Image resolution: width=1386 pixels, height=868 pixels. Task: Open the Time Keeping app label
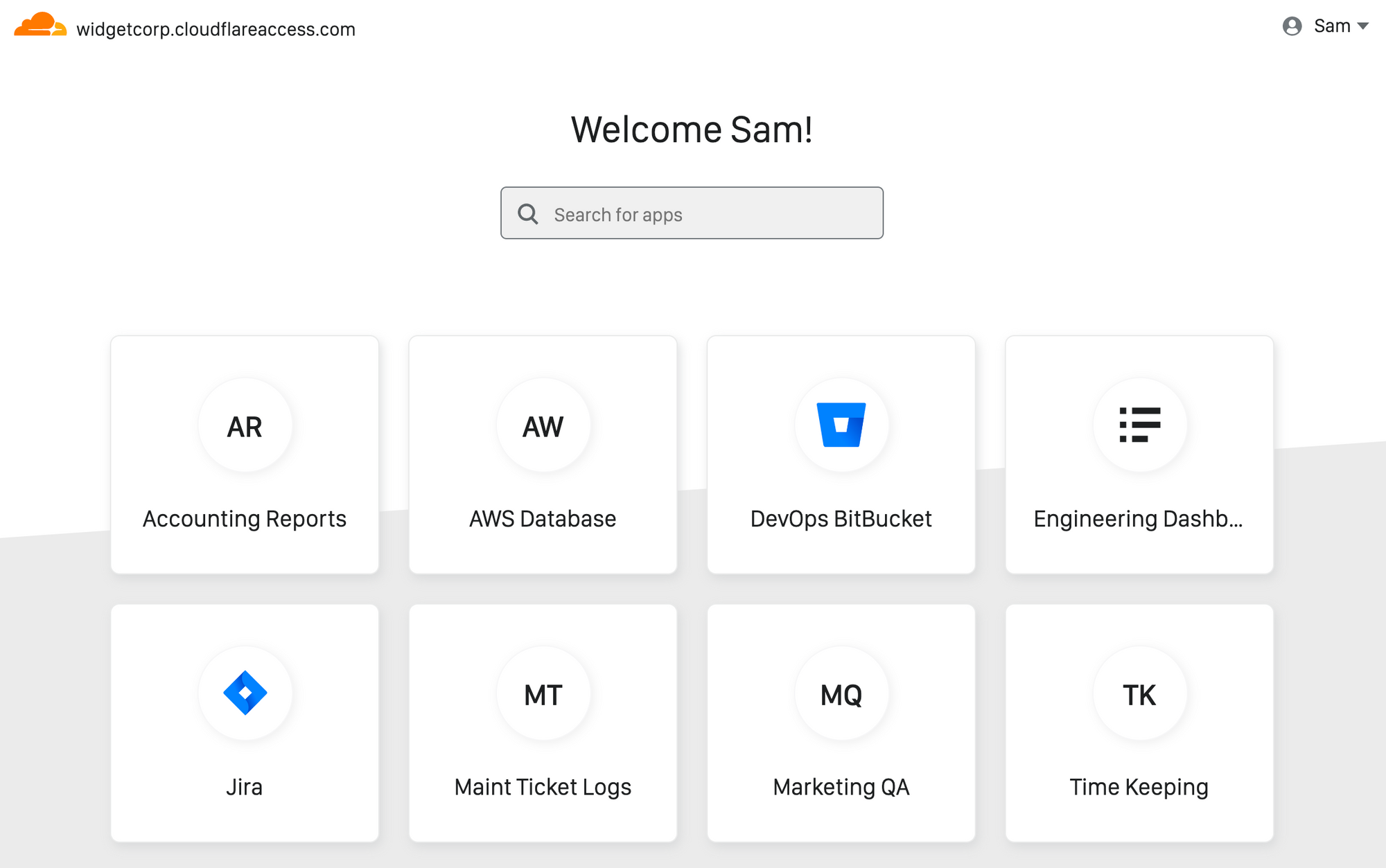pyautogui.click(x=1139, y=787)
